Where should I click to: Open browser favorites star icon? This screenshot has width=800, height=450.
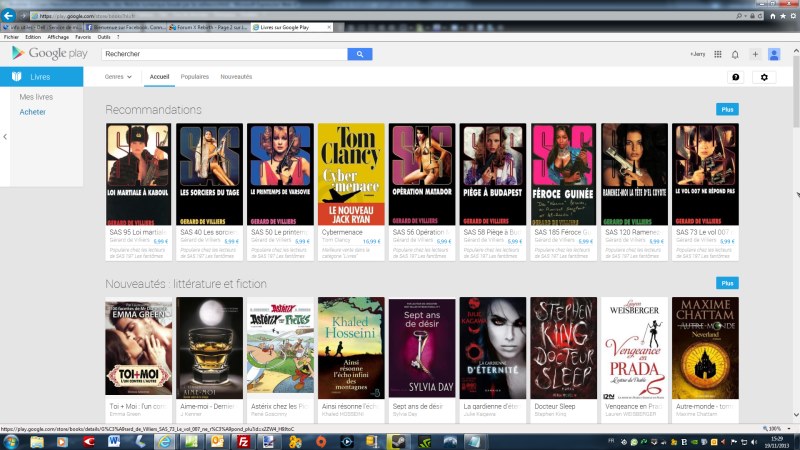tap(783, 16)
